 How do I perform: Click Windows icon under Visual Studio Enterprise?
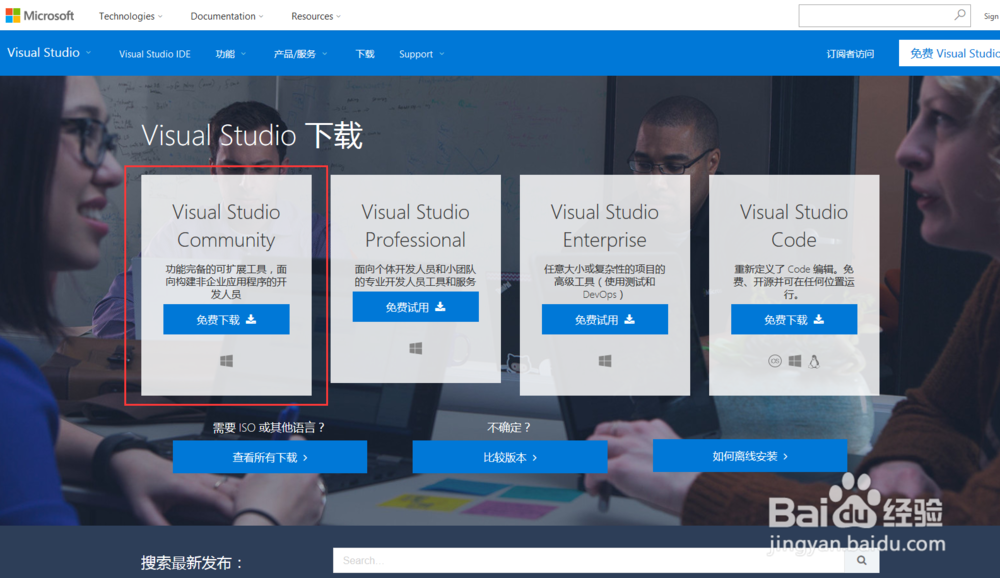point(605,361)
